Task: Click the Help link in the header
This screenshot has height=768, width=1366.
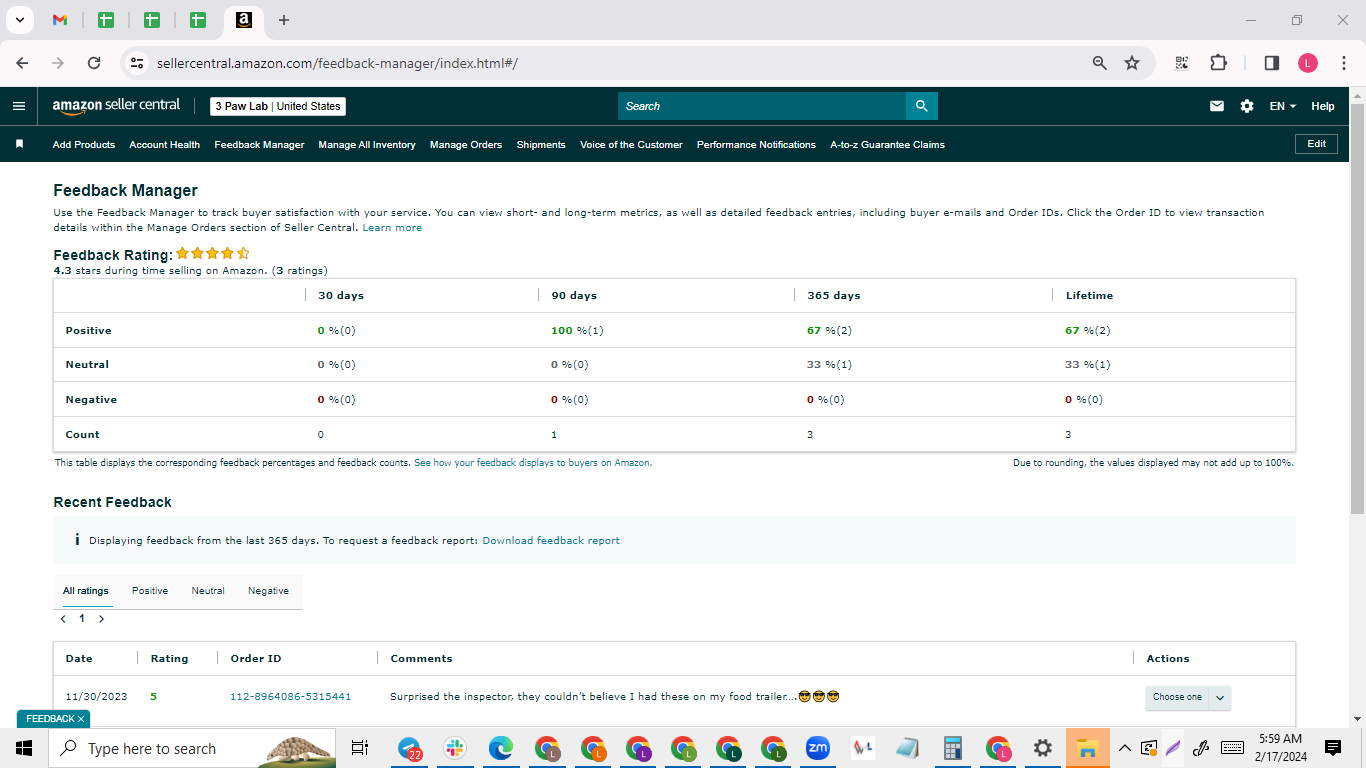Action: tap(1322, 106)
